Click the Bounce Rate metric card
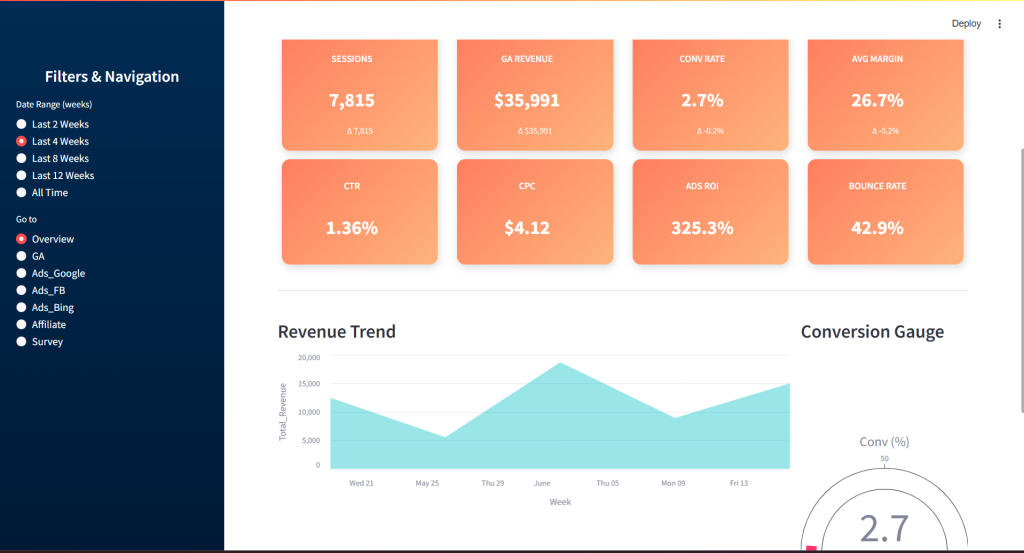This screenshot has width=1024, height=553. click(885, 212)
